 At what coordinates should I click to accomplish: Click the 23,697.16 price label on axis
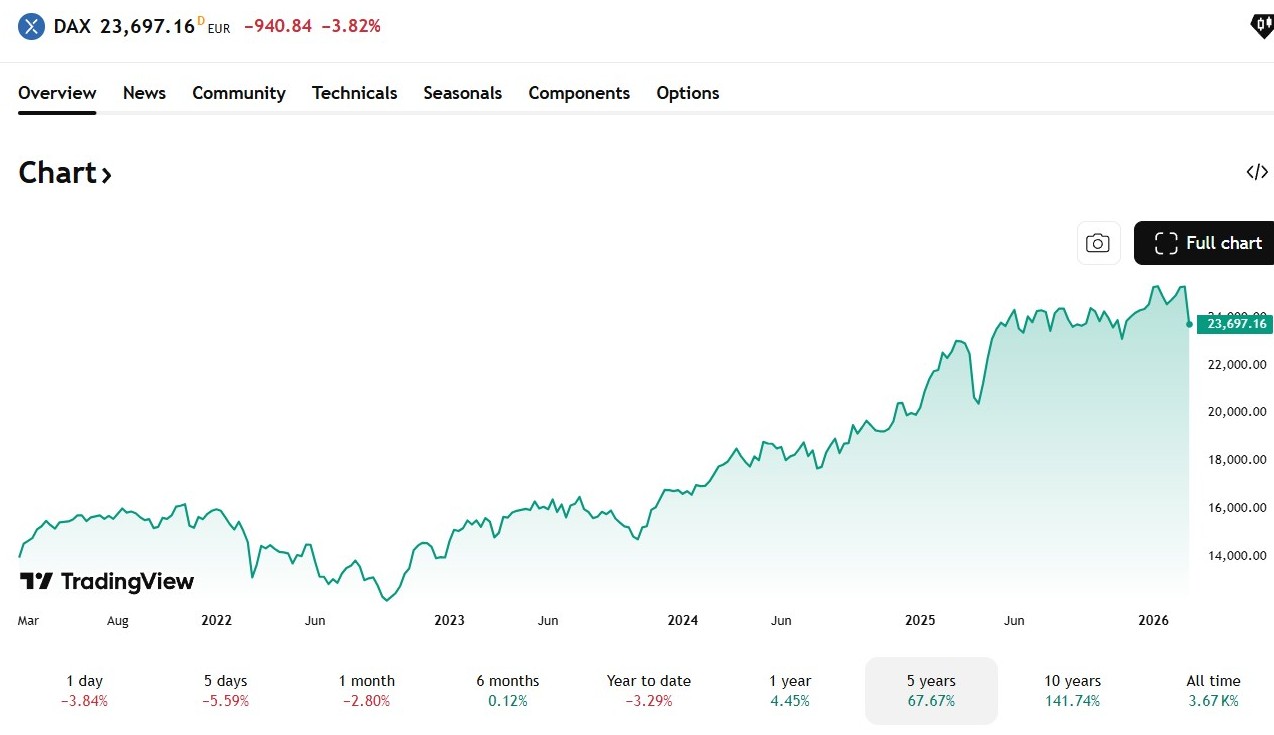coord(1235,324)
